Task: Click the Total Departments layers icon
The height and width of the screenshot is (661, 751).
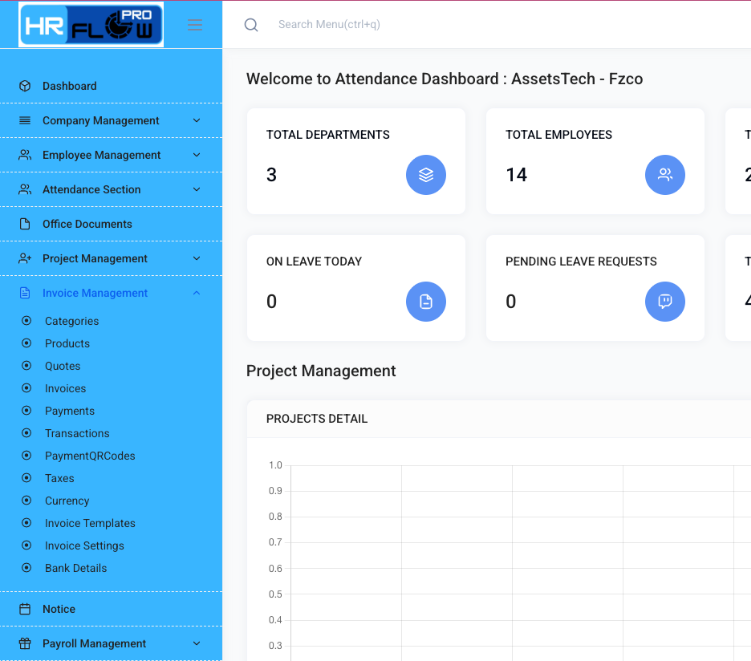Action: (425, 175)
